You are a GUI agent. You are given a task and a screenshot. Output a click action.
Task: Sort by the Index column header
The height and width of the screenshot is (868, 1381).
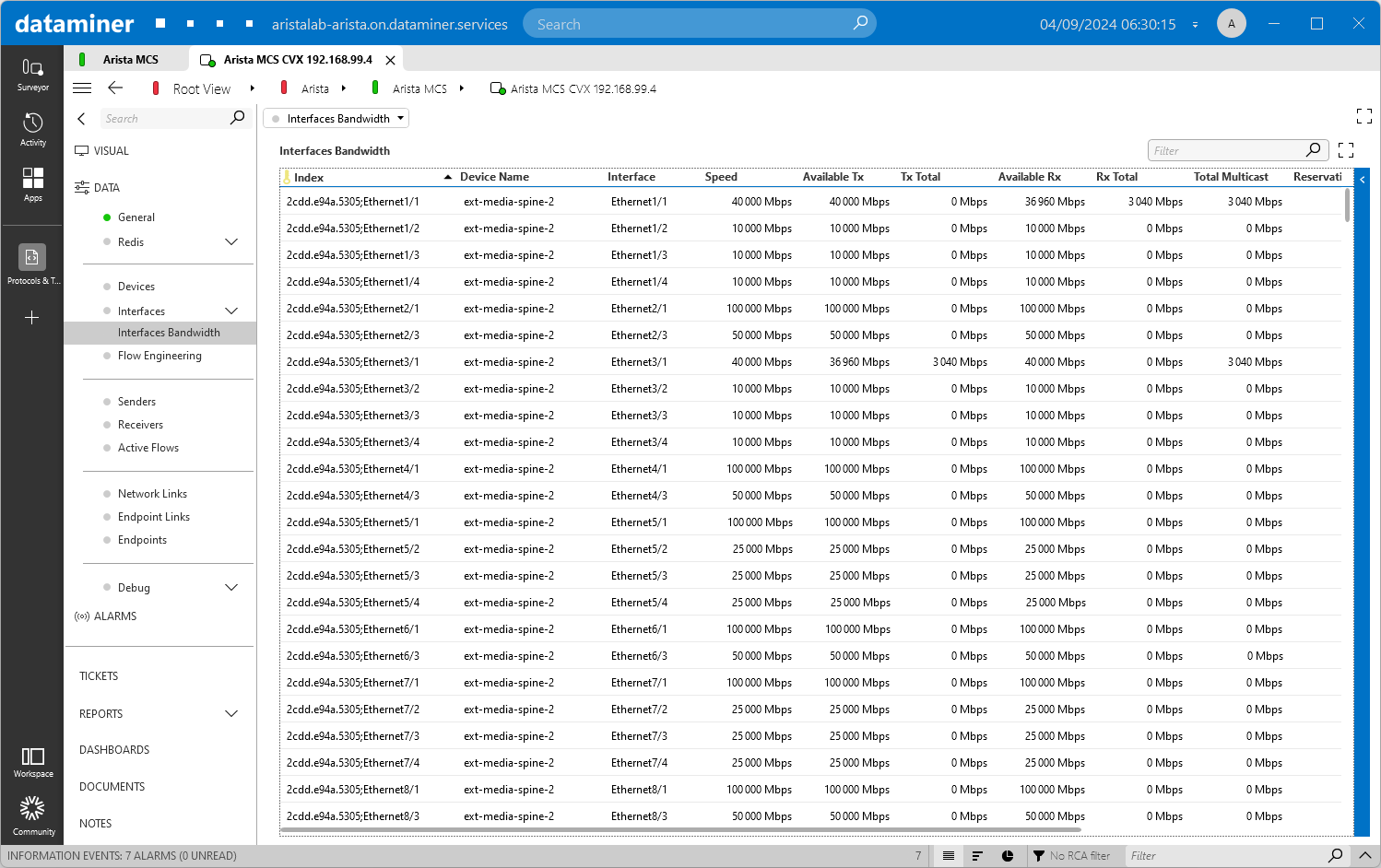309,178
